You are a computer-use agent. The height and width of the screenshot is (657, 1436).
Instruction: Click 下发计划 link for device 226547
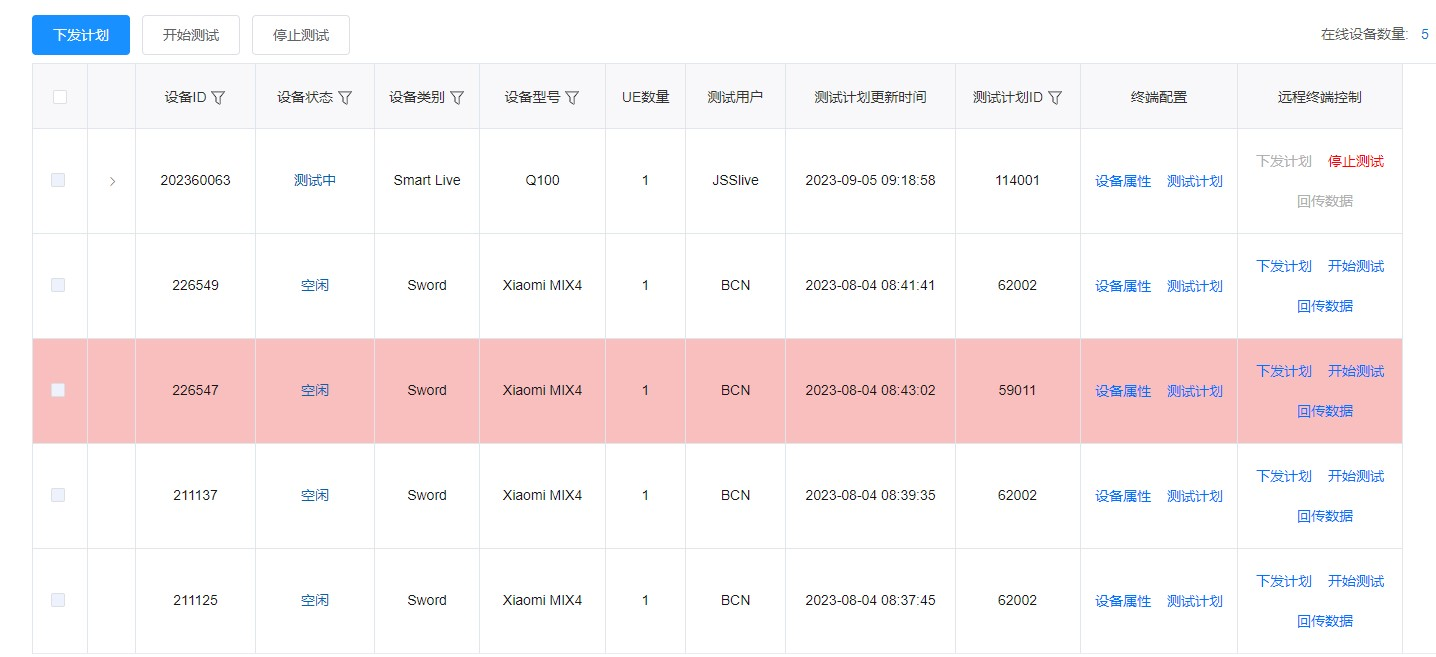point(1284,371)
